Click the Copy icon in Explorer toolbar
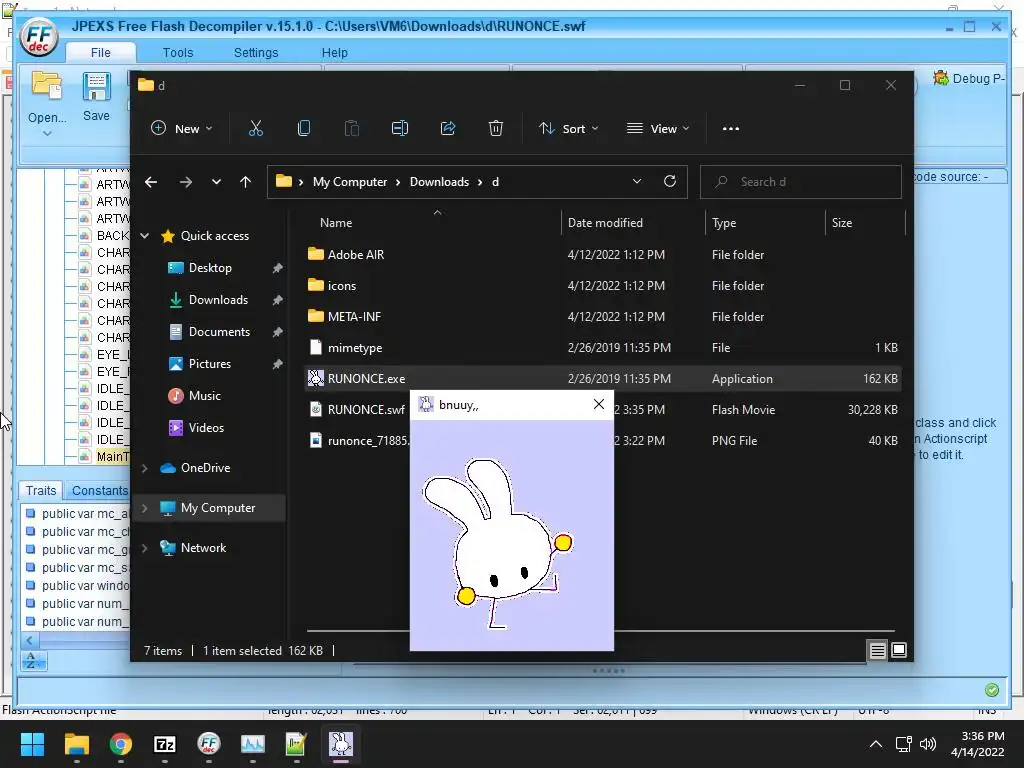 304,129
